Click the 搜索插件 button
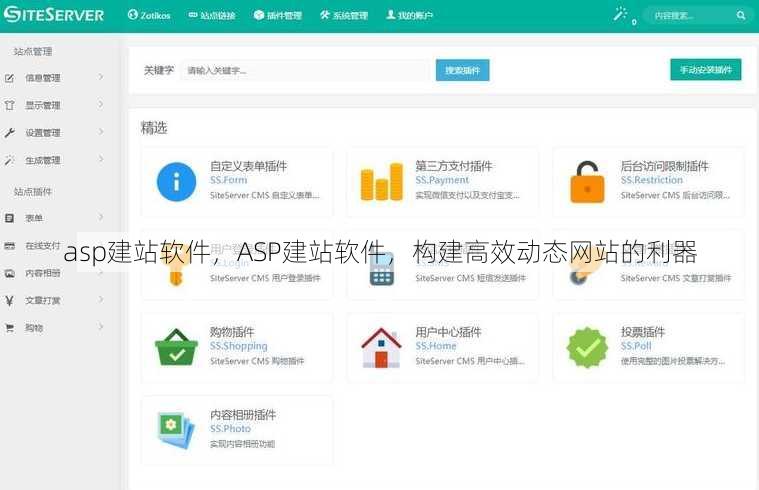Screen dimensions: 759x490 click(462, 70)
